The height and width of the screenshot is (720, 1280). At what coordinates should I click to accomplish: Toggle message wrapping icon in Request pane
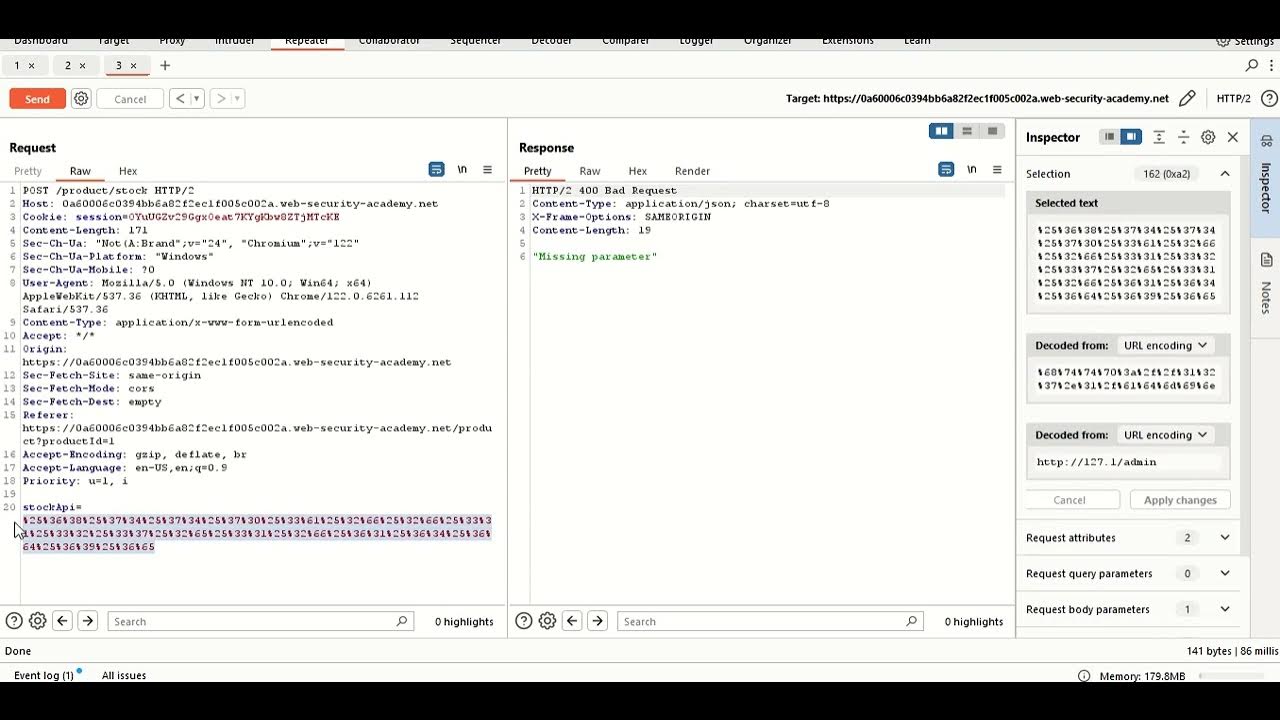click(436, 170)
